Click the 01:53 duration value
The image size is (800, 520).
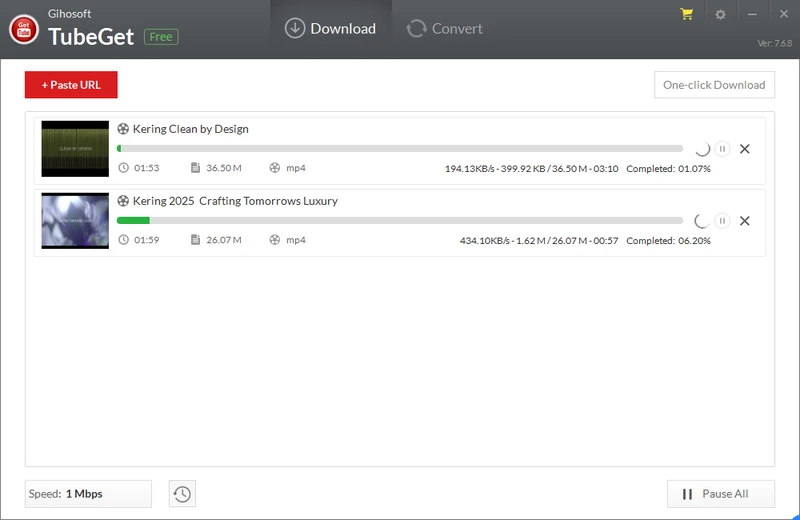[146, 167]
